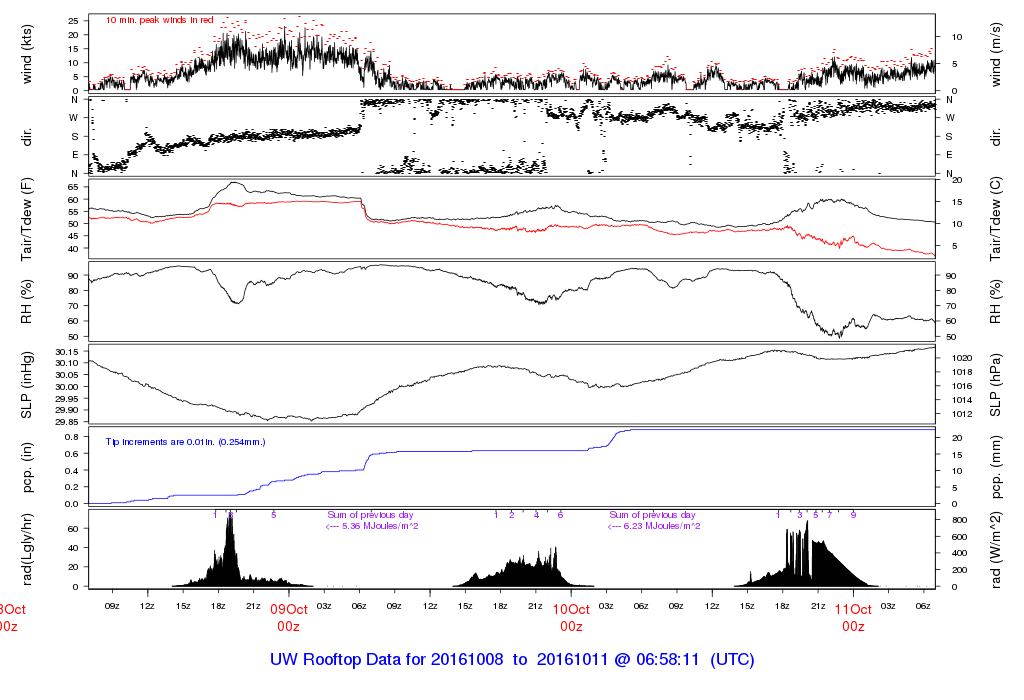This screenshot has width=1024, height=700.
Task: Click the 'wind (m/s)' axis label
Action: pos(995,54)
